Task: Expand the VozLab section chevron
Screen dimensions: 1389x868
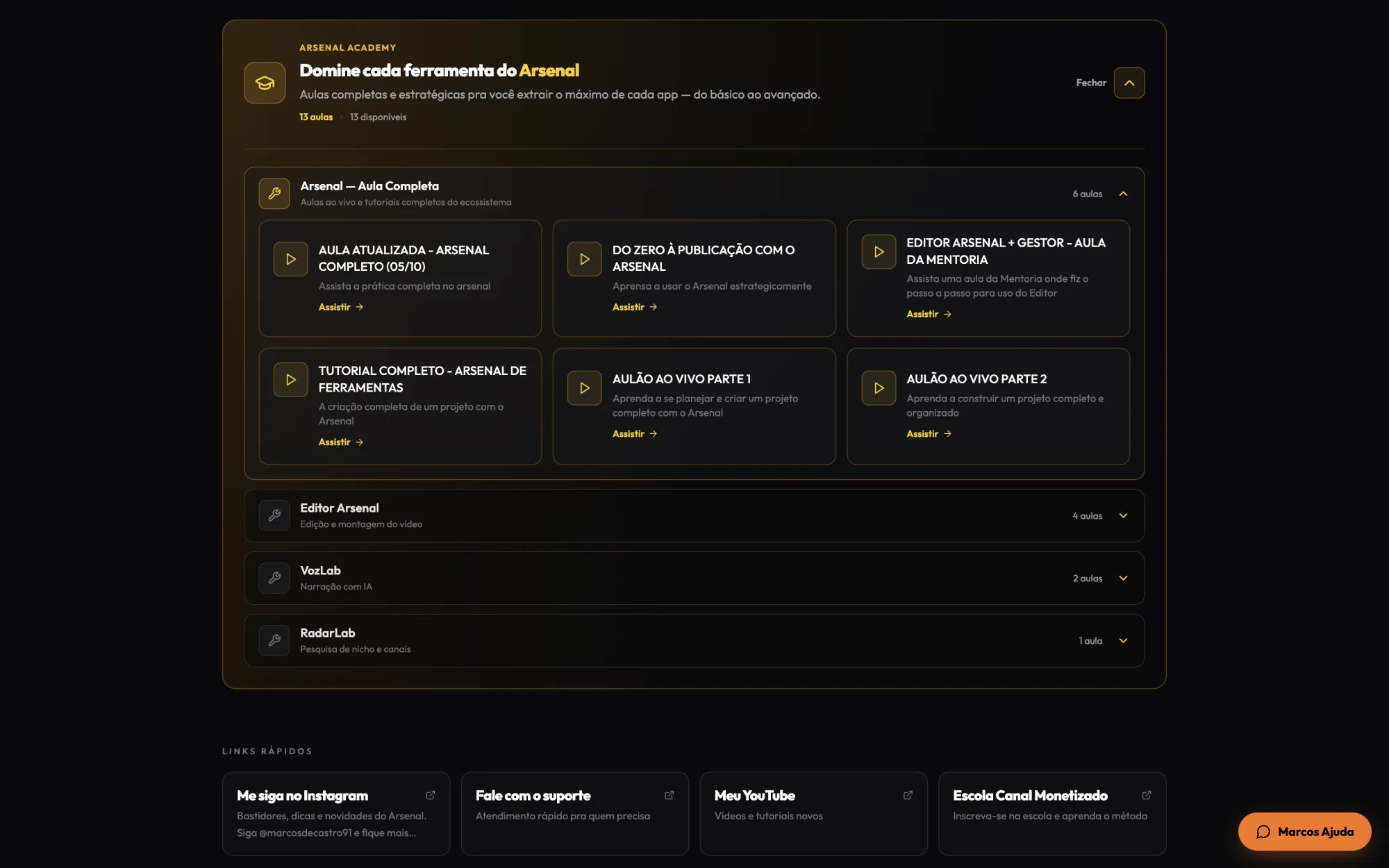Action: 1123,578
